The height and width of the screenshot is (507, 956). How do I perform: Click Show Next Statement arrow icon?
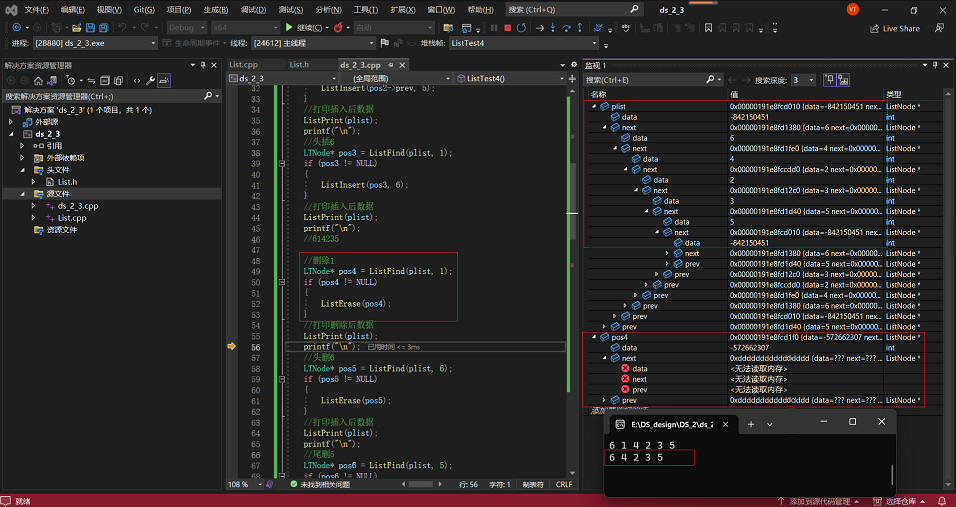point(540,28)
